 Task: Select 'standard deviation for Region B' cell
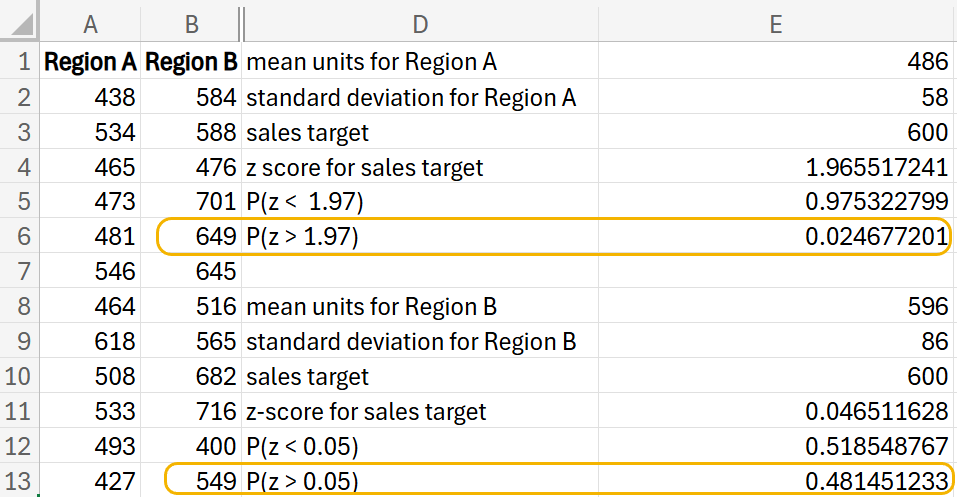tap(420, 342)
